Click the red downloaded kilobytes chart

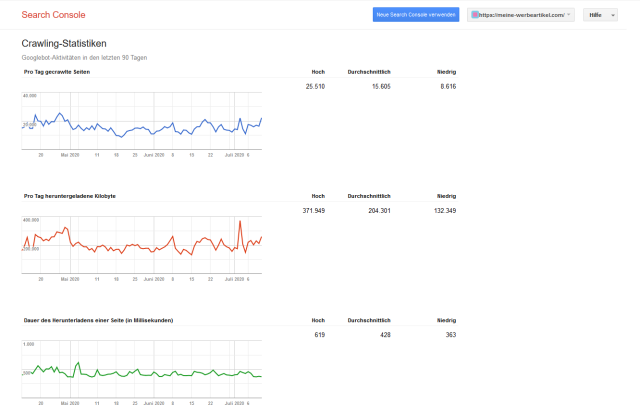pyautogui.click(x=142, y=245)
